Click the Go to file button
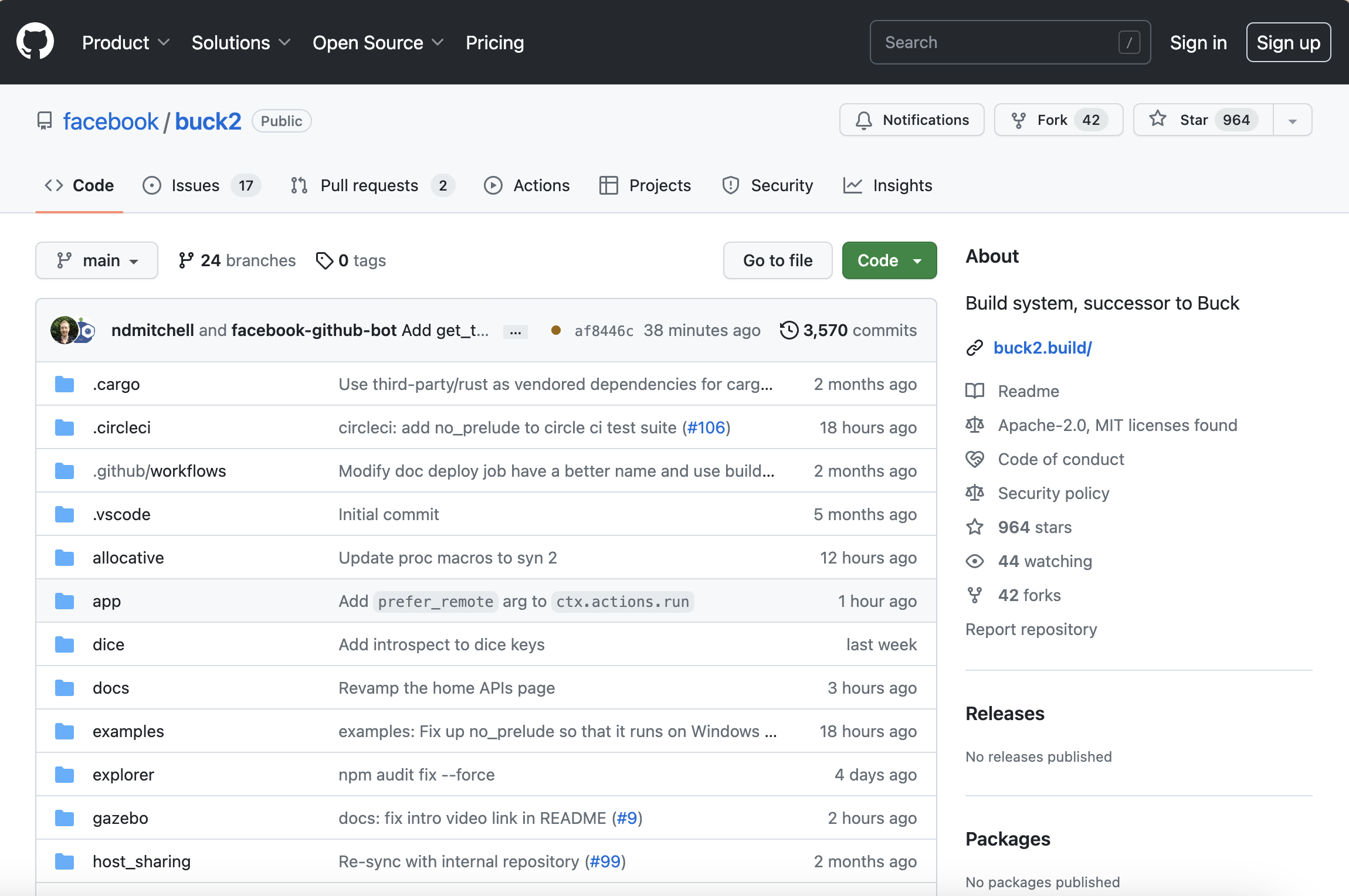 tap(778, 260)
